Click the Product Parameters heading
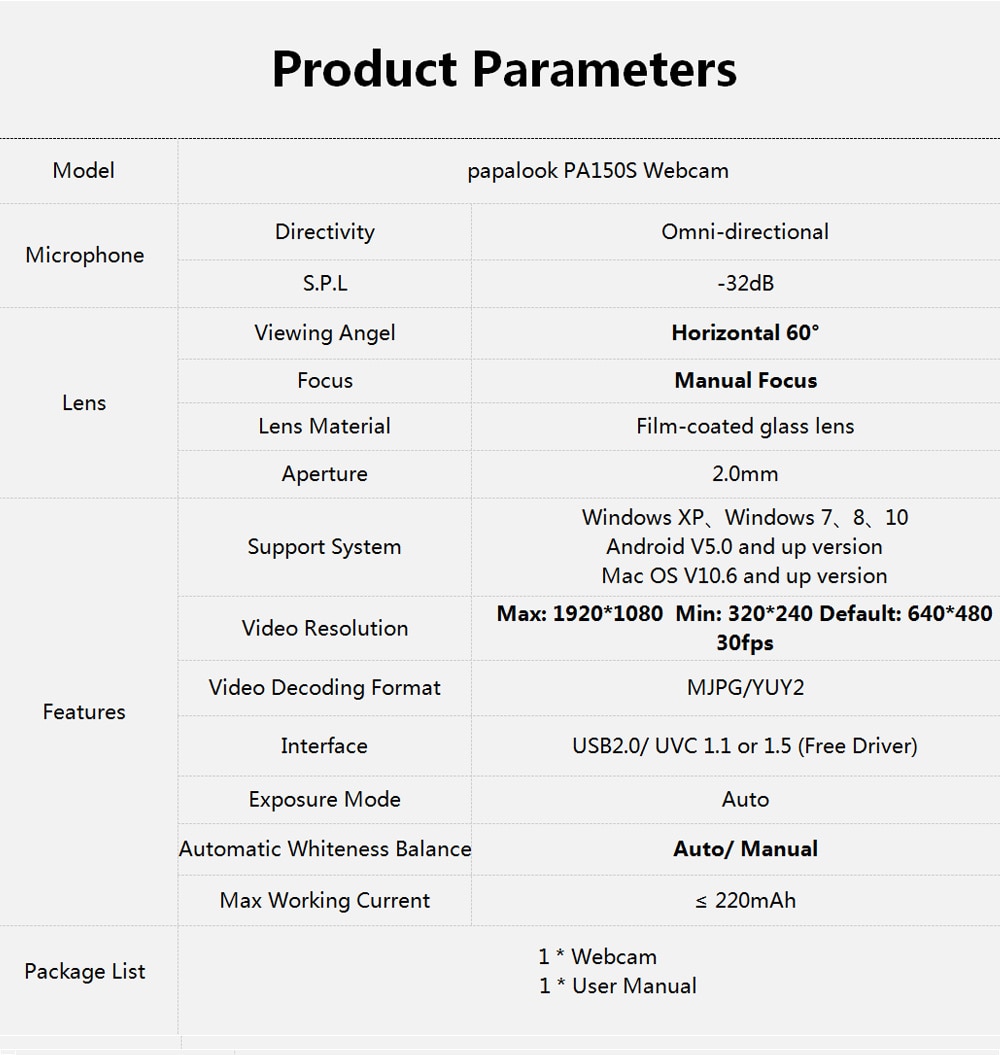The height and width of the screenshot is (1055, 1000). point(504,69)
